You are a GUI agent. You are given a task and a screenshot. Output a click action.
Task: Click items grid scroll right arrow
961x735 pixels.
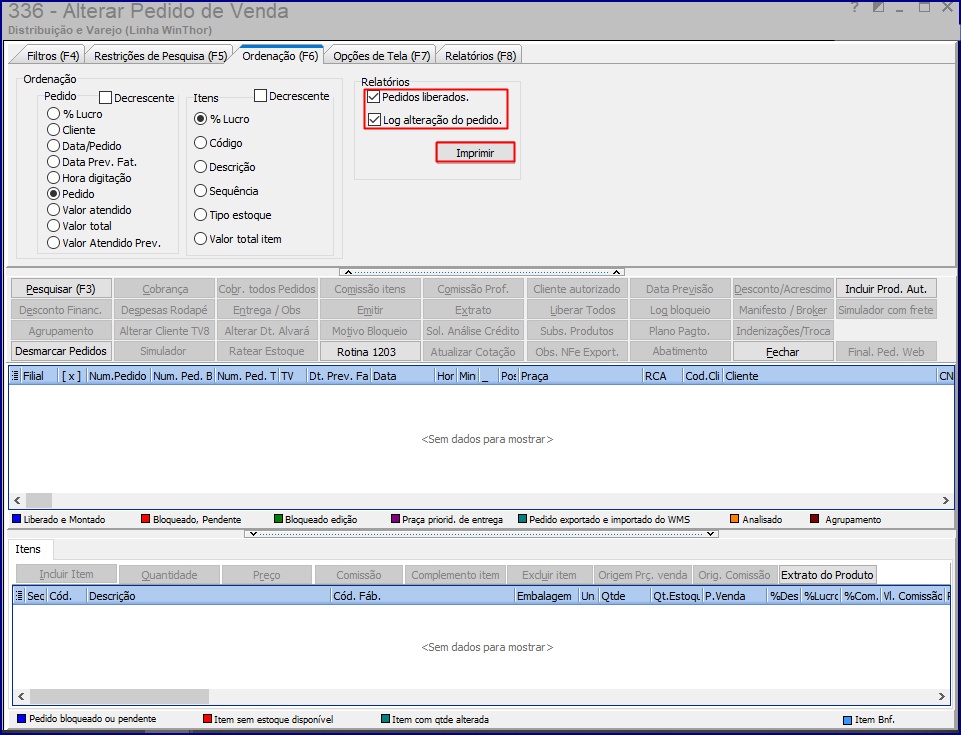click(941, 696)
